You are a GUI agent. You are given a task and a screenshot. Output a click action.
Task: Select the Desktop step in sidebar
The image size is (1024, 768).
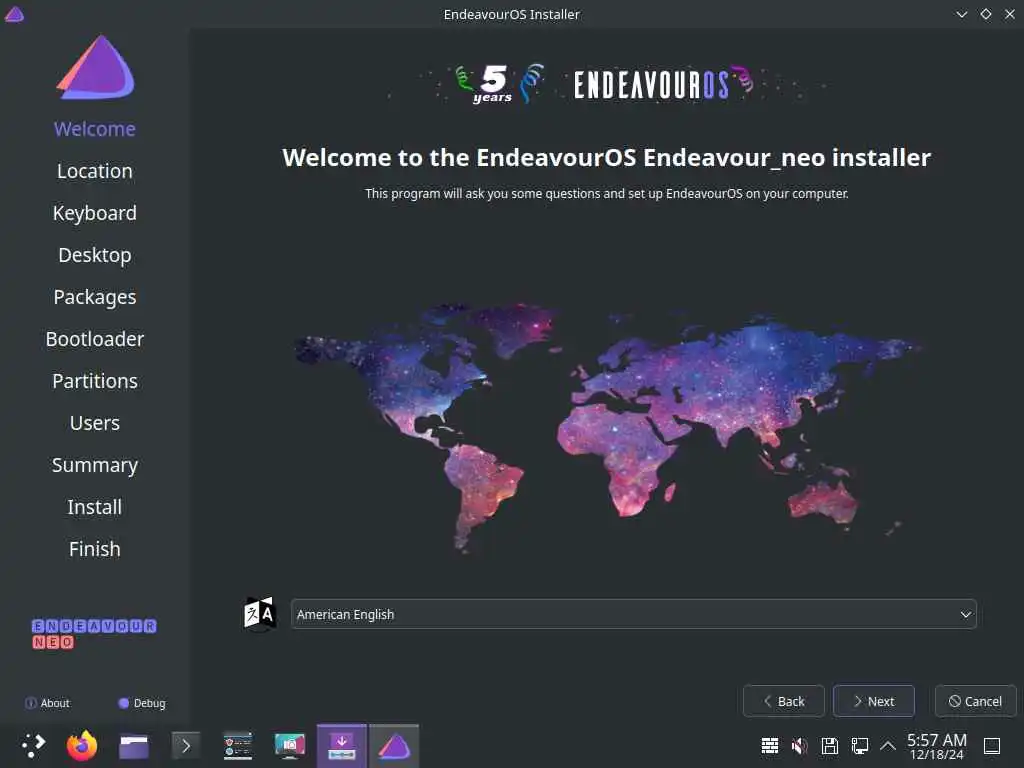[x=95, y=255]
